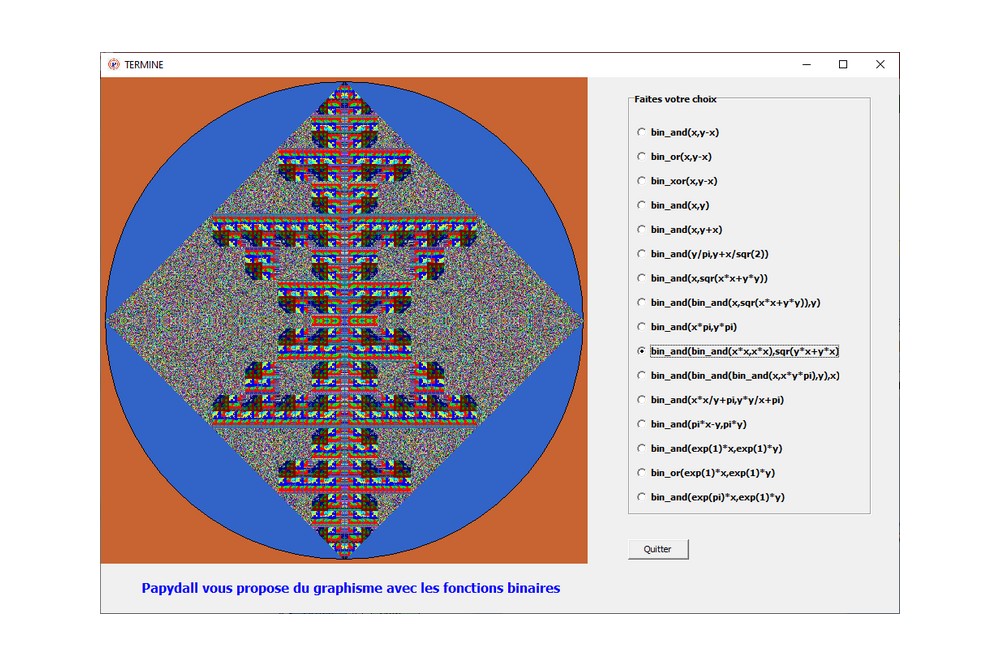
Task: Select bin_and(x*x/y+pi,y*y/x+pi) radio button
Action: (x=710, y=399)
